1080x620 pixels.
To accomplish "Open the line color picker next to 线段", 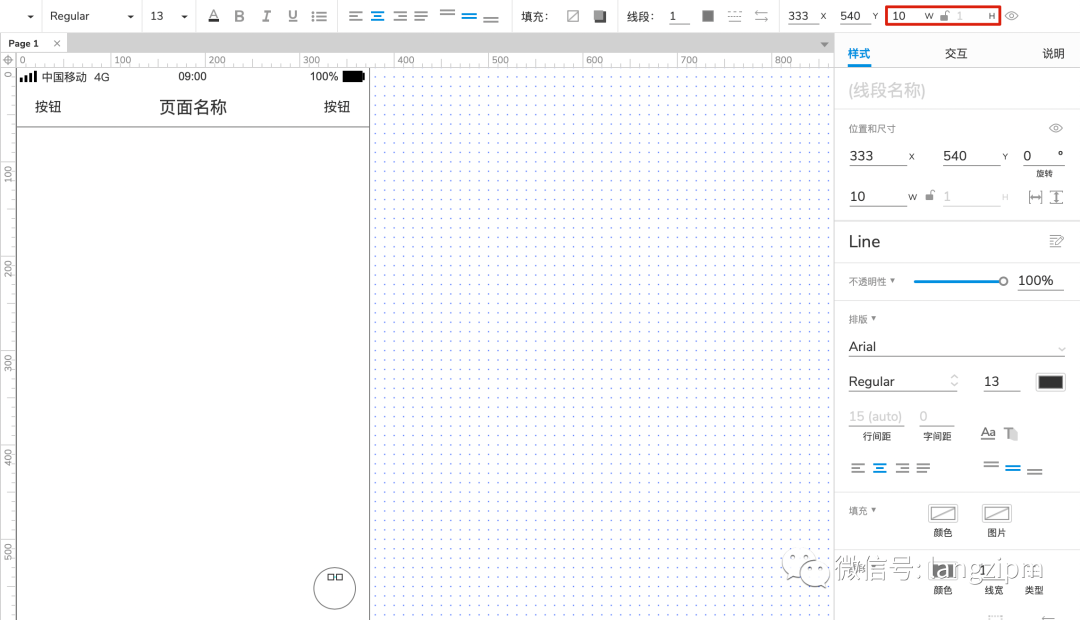I will pyautogui.click(x=708, y=16).
